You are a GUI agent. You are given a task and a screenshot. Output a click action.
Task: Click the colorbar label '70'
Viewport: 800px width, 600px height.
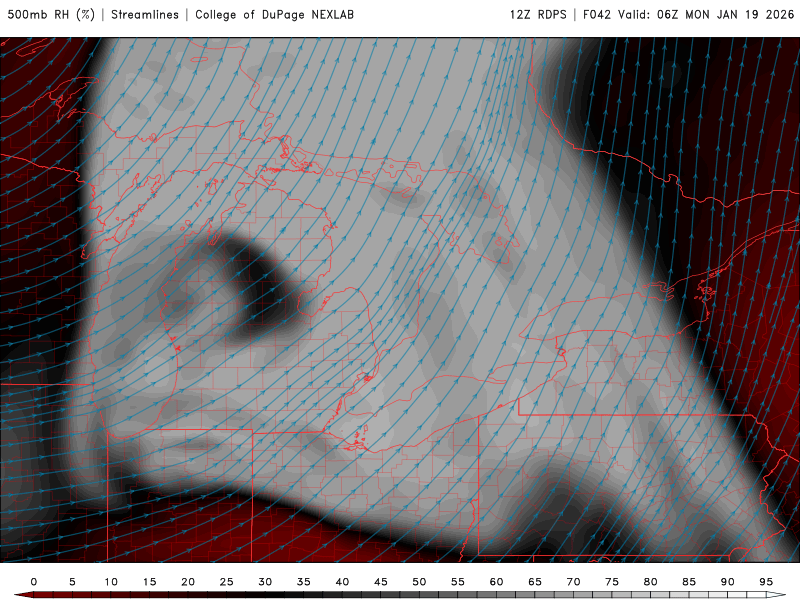tap(573, 582)
